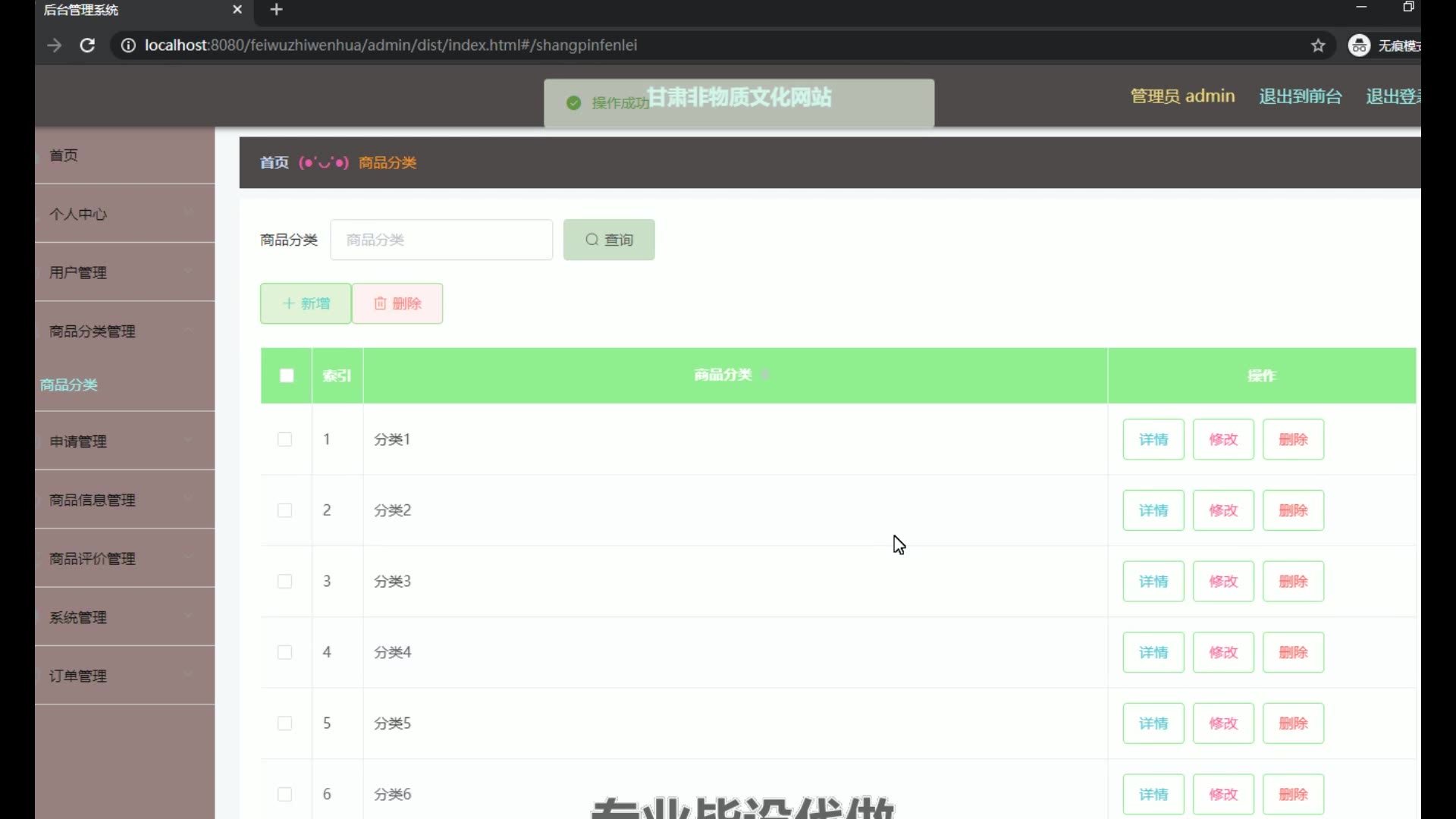Screen dimensions: 1456x819
Task: Open a new browser tab
Action: click(x=277, y=10)
